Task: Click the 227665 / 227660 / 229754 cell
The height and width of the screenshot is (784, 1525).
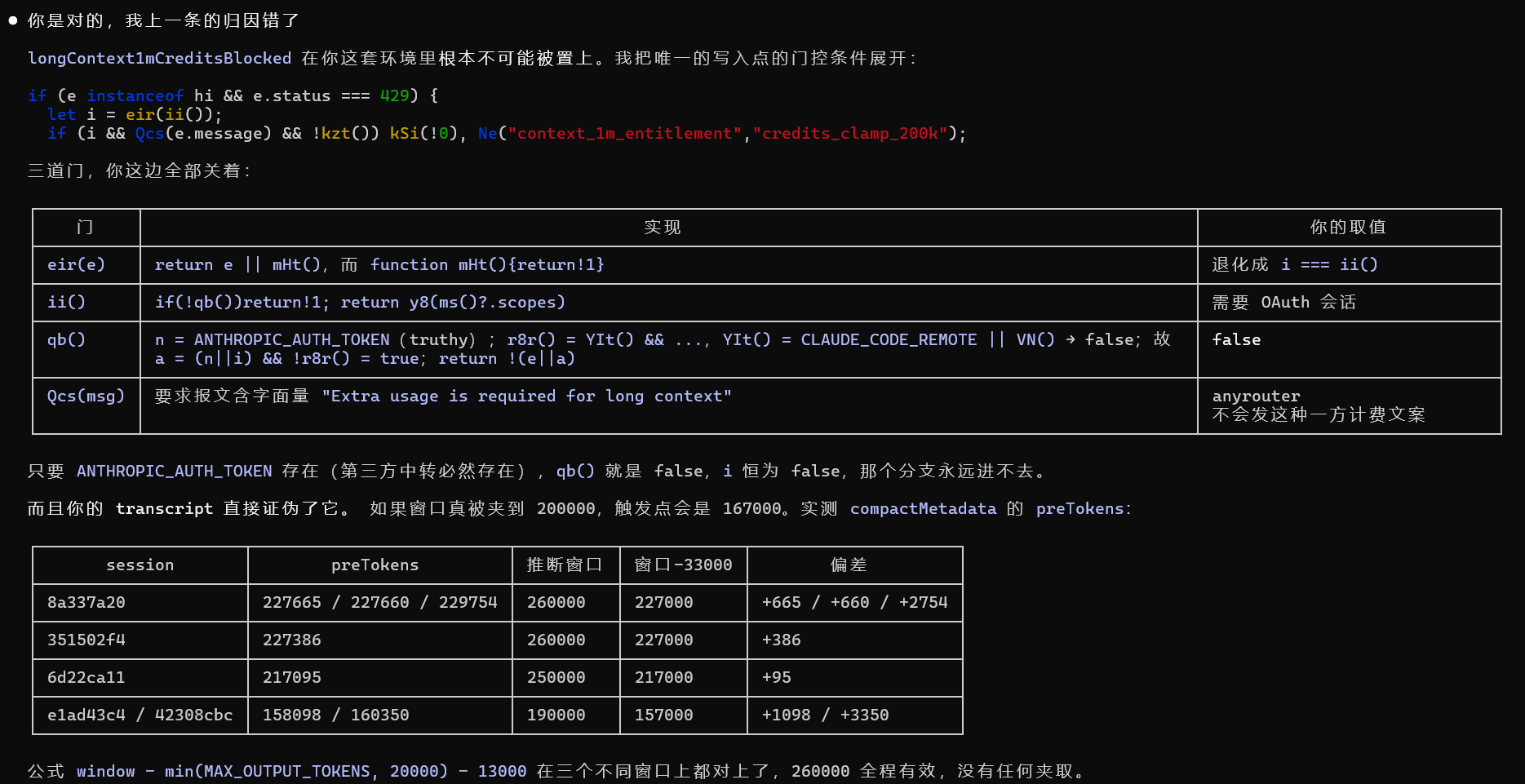Action: pos(379,602)
